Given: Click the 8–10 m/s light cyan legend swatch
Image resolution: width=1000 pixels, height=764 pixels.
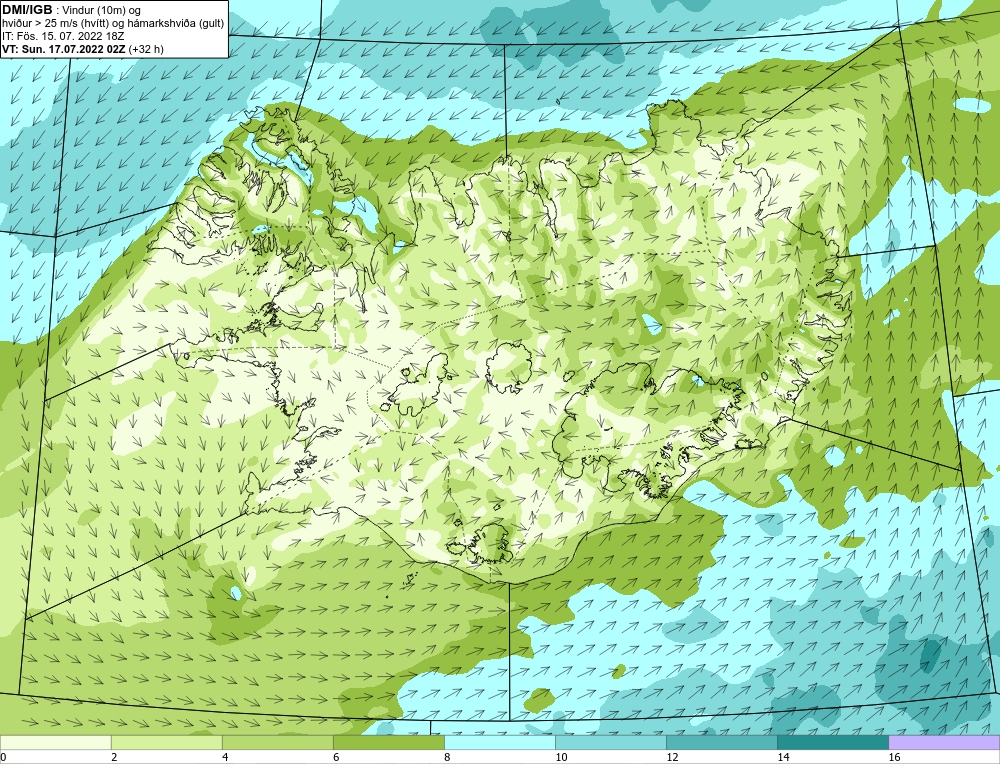Looking at the screenshot, I should [x=499, y=742].
